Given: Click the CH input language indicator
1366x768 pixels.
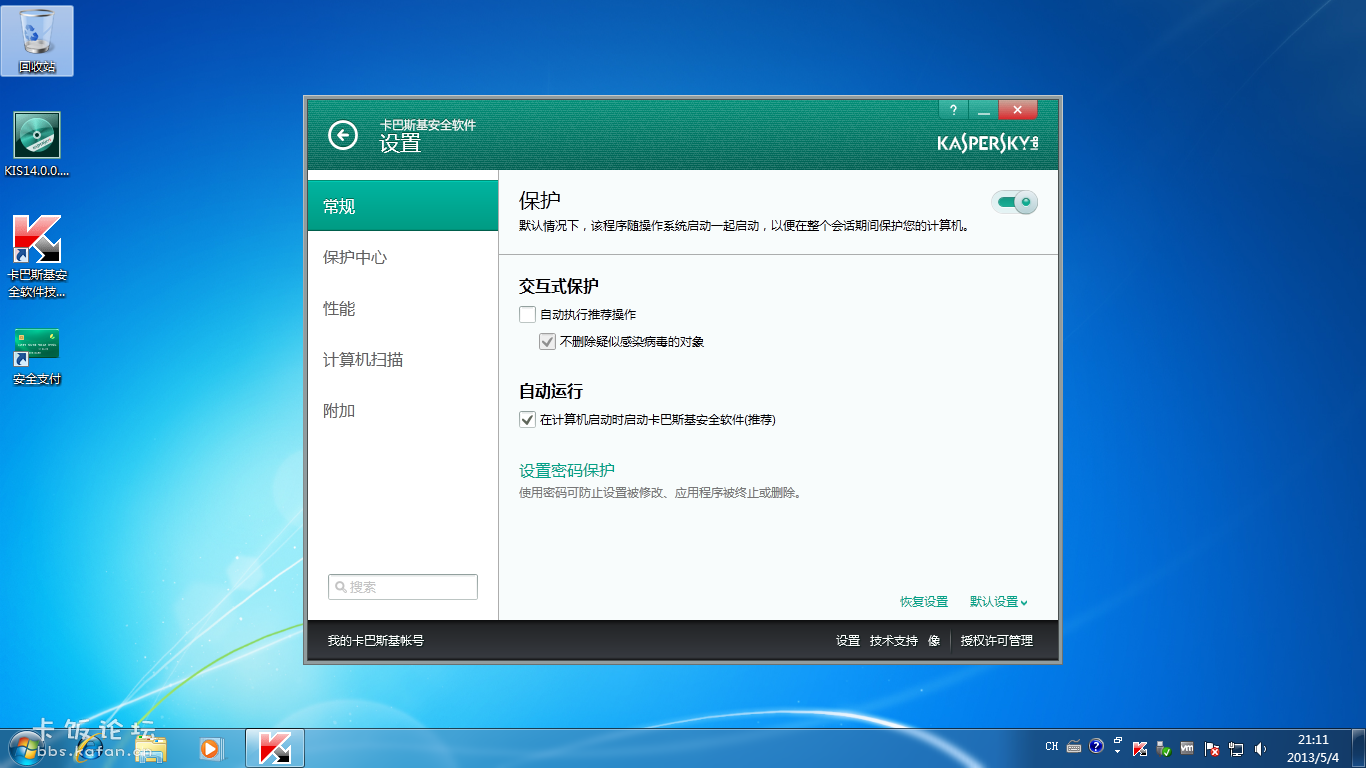Looking at the screenshot, I should (x=1052, y=746).
